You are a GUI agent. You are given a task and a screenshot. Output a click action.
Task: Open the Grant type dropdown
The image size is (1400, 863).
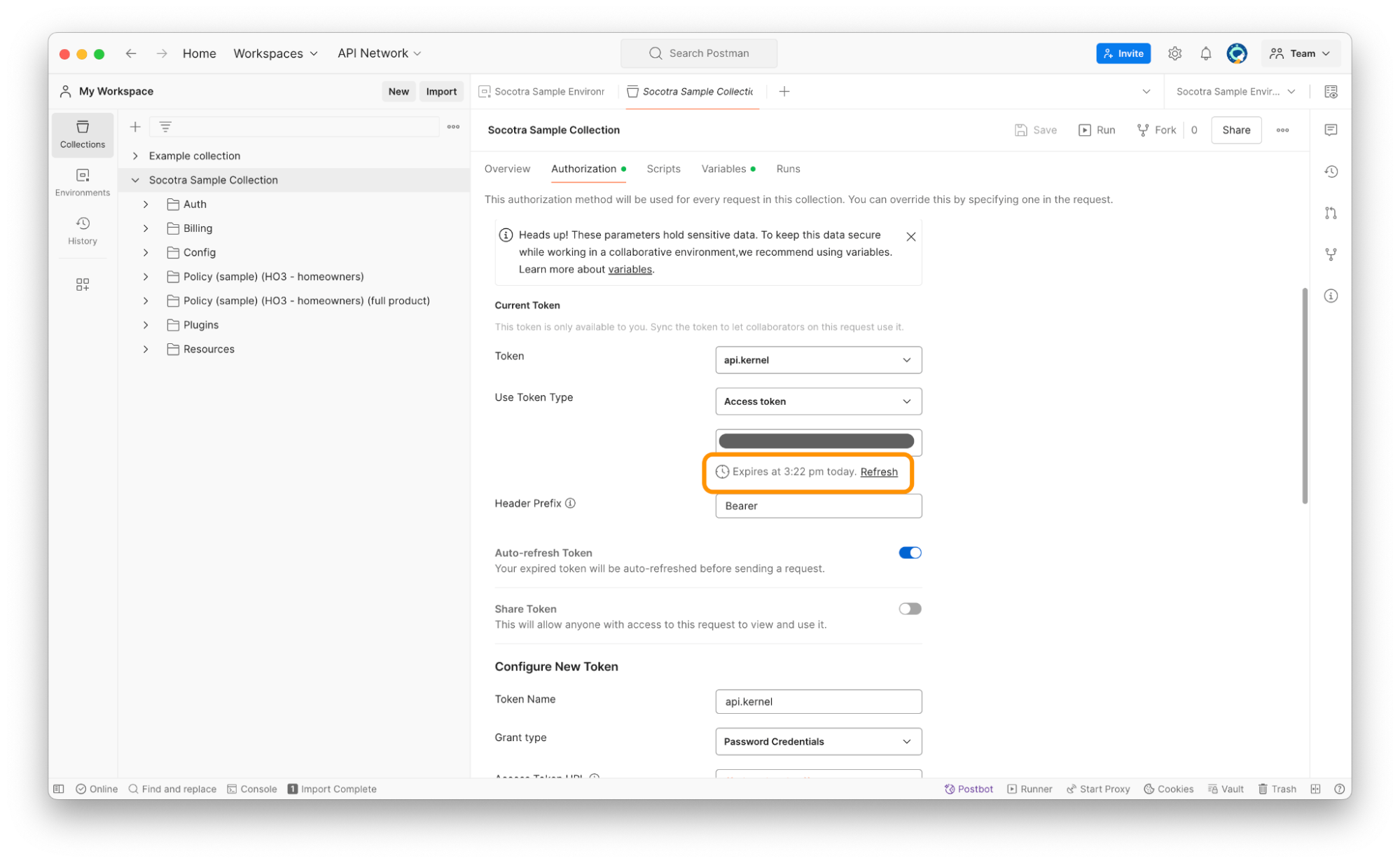(818, 741)
